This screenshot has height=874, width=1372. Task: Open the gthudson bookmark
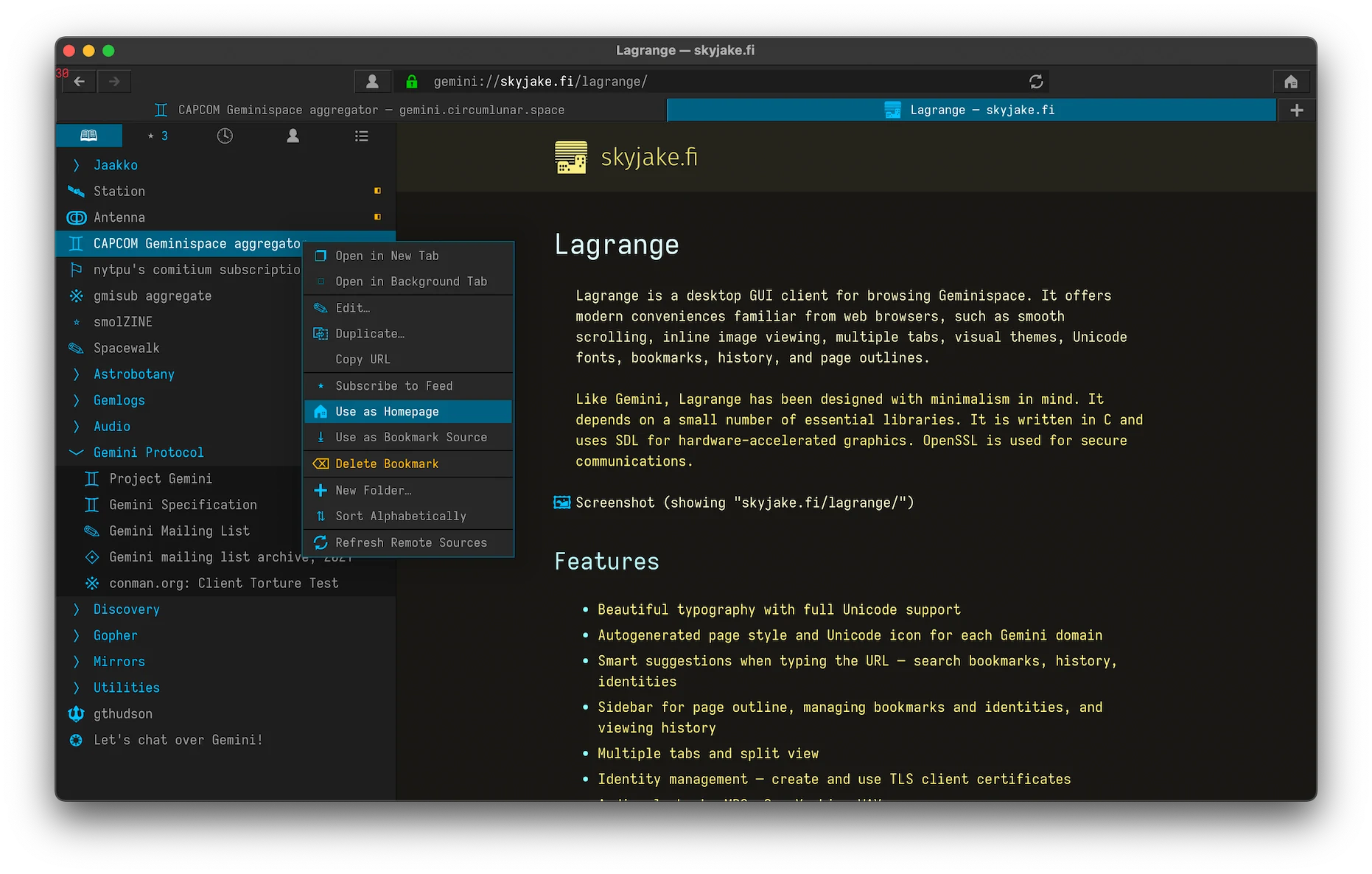click(226, 714)
